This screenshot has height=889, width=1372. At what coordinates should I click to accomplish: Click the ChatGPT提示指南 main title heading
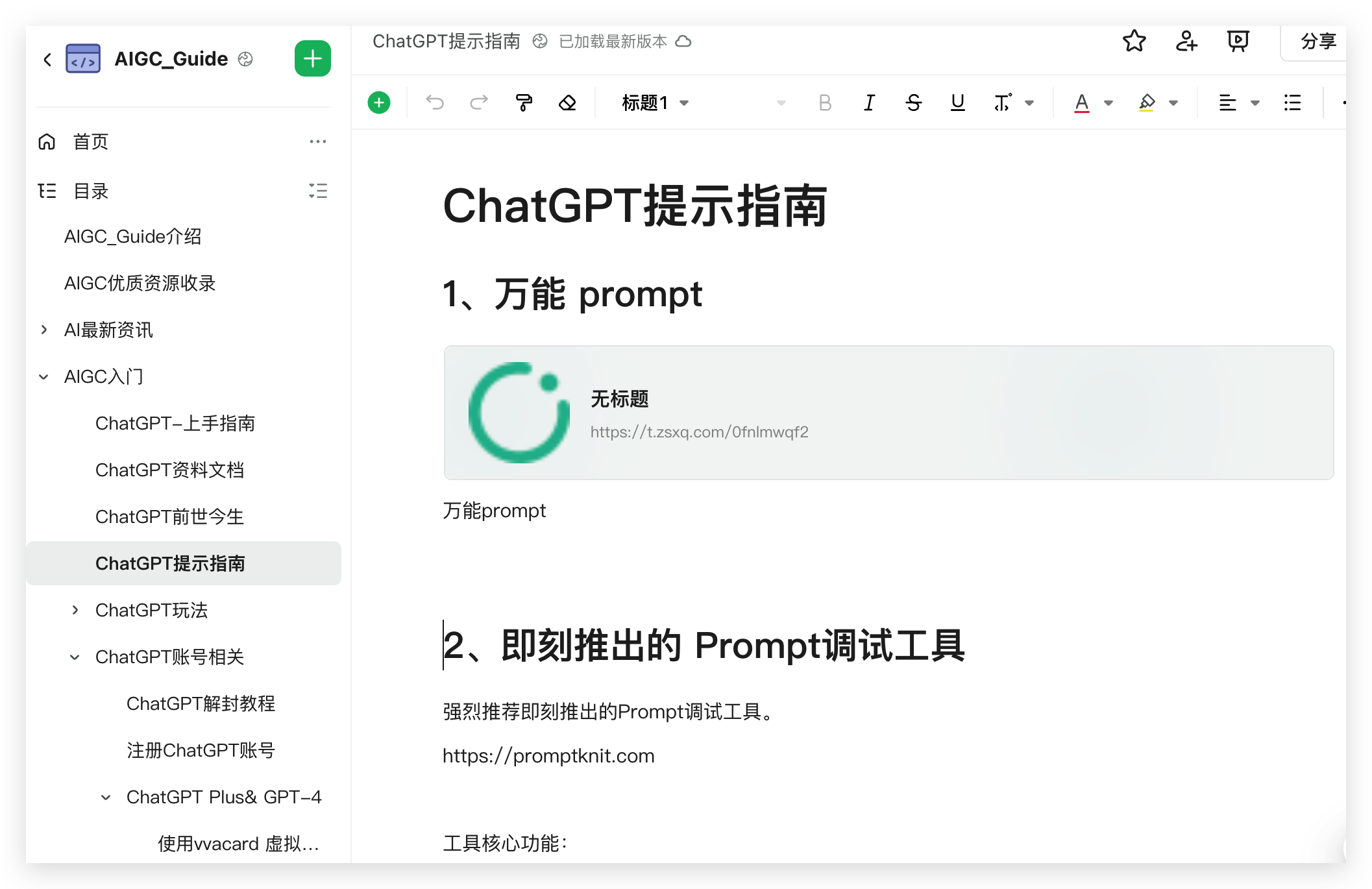point(635,206)
